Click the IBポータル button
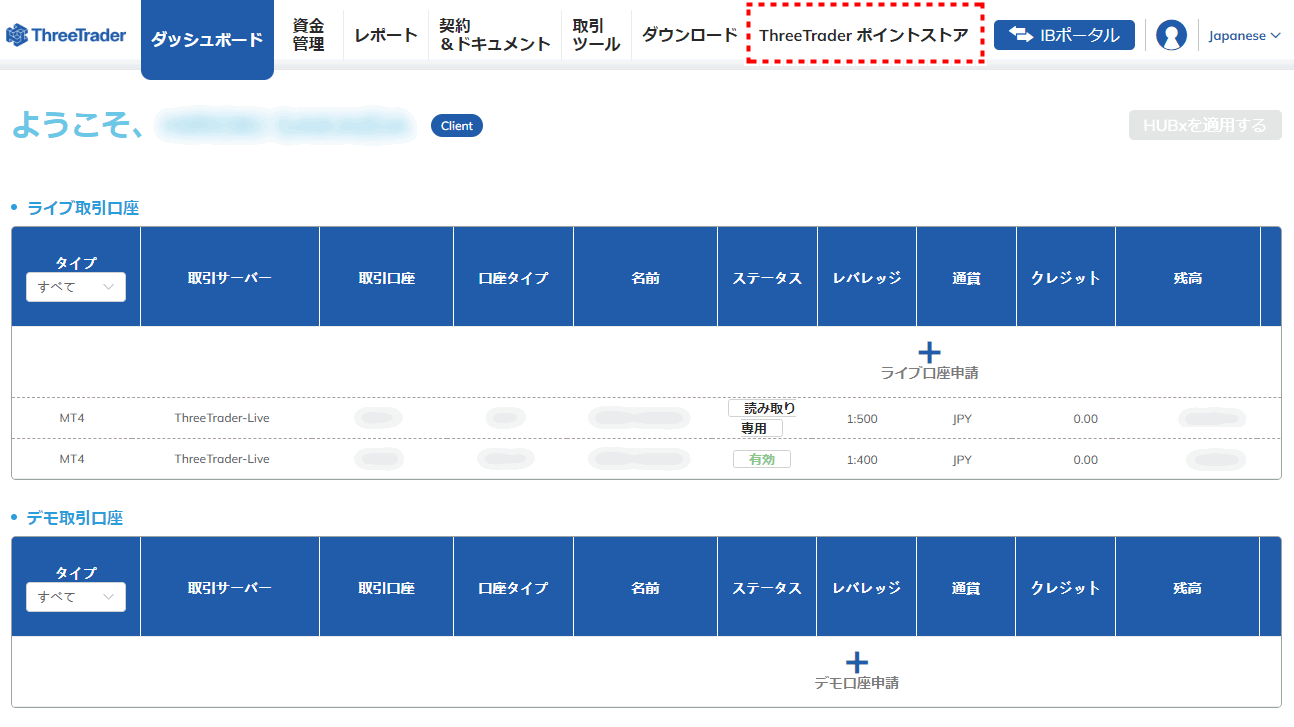 click(x=1064, y=35)
